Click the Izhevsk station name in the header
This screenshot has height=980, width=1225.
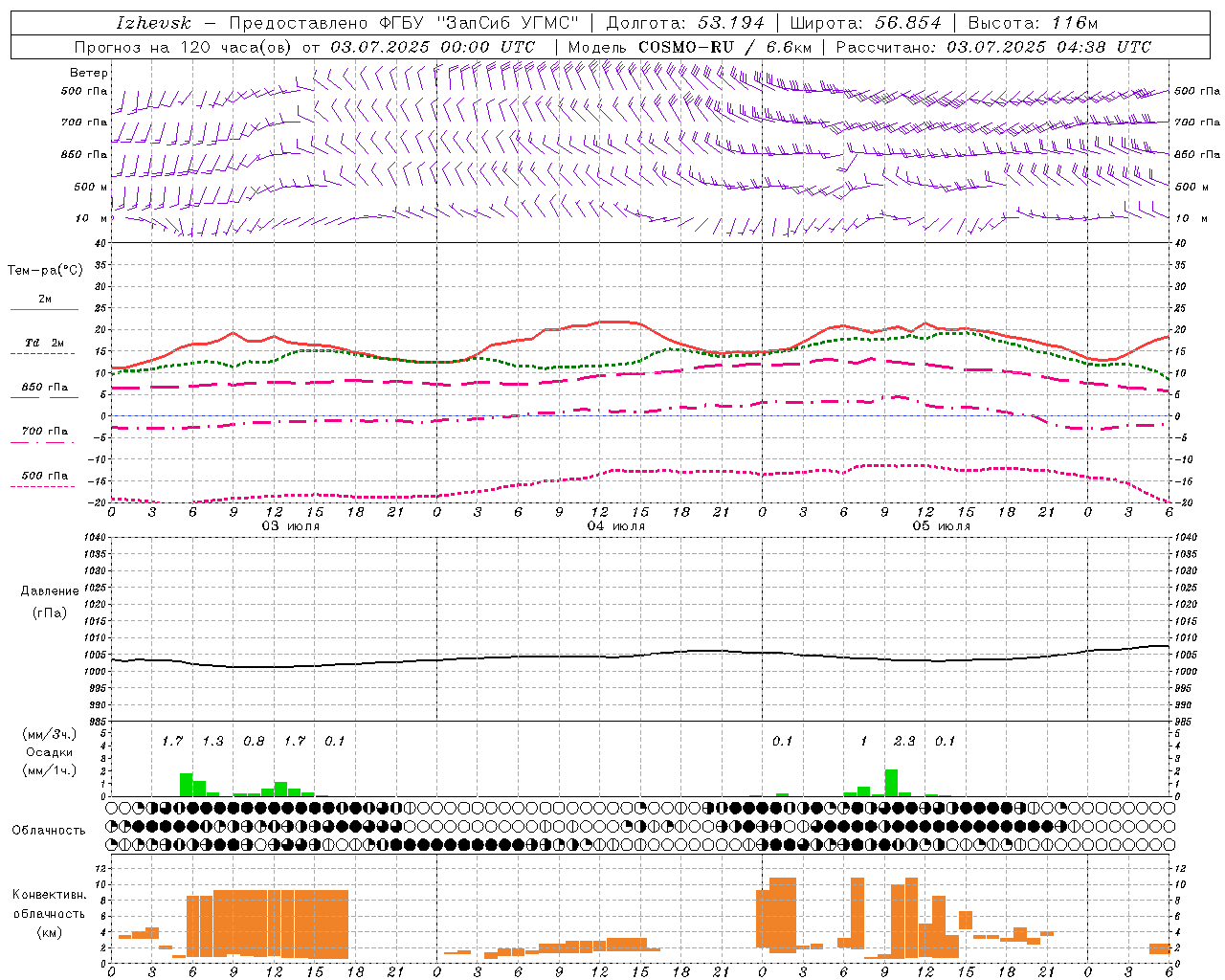pyautogui.click(x=153, y=23)
